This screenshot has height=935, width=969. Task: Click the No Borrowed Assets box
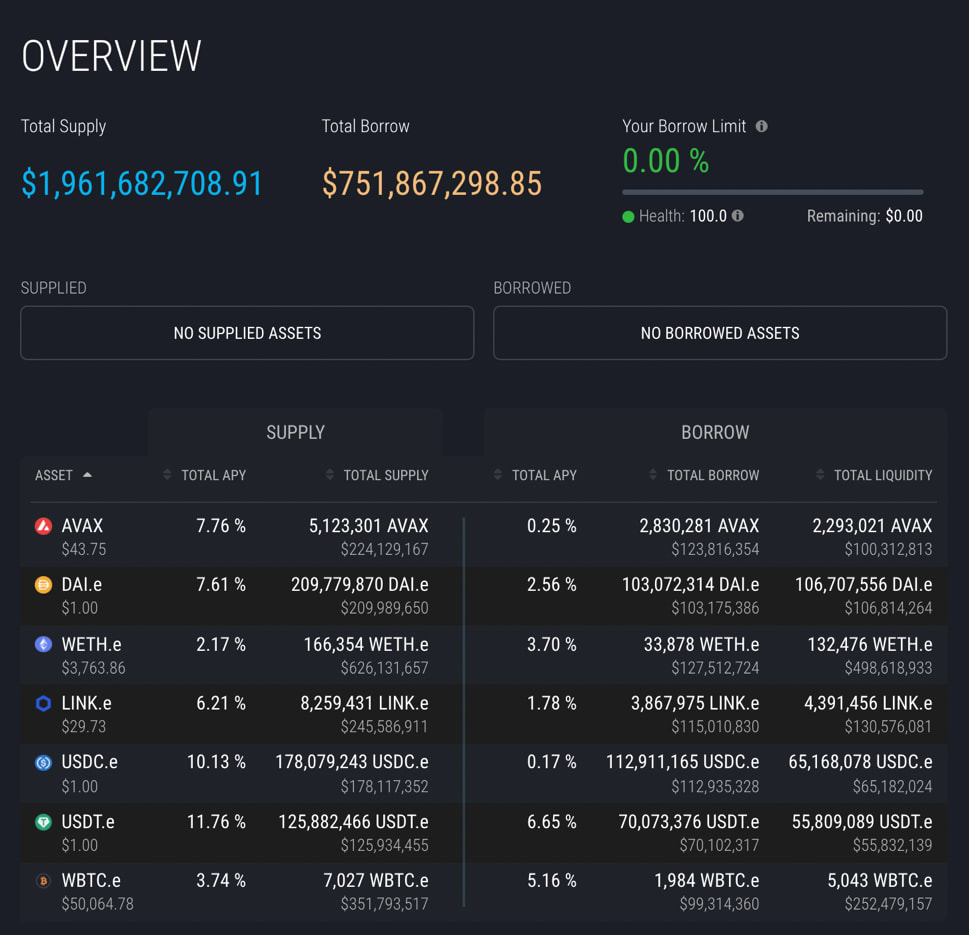tap(720, 333)
